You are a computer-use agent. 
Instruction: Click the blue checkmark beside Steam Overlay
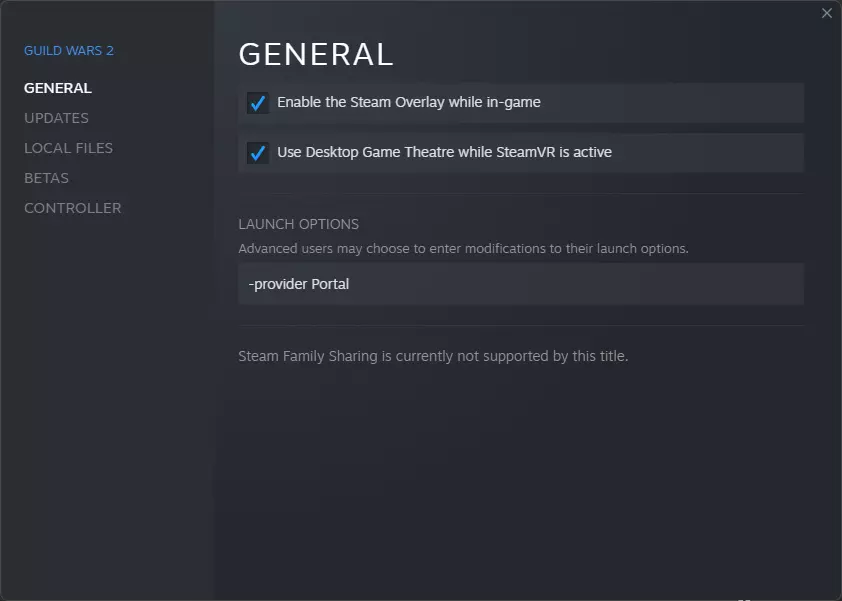click(258, 103)
